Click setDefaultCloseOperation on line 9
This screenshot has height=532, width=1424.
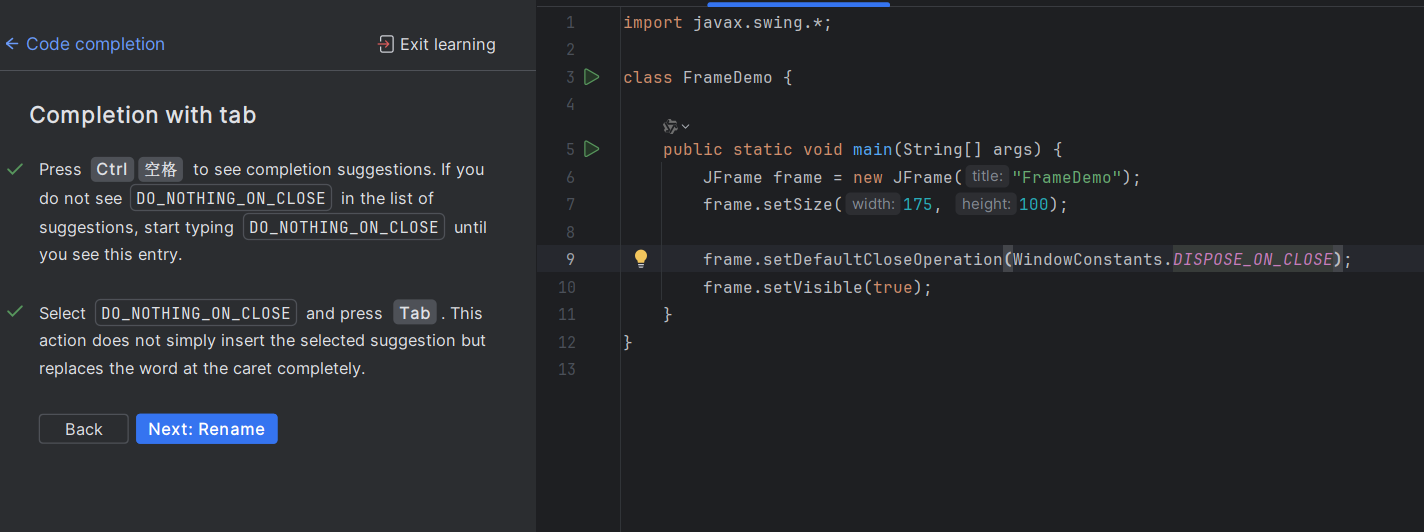(882, 259)
